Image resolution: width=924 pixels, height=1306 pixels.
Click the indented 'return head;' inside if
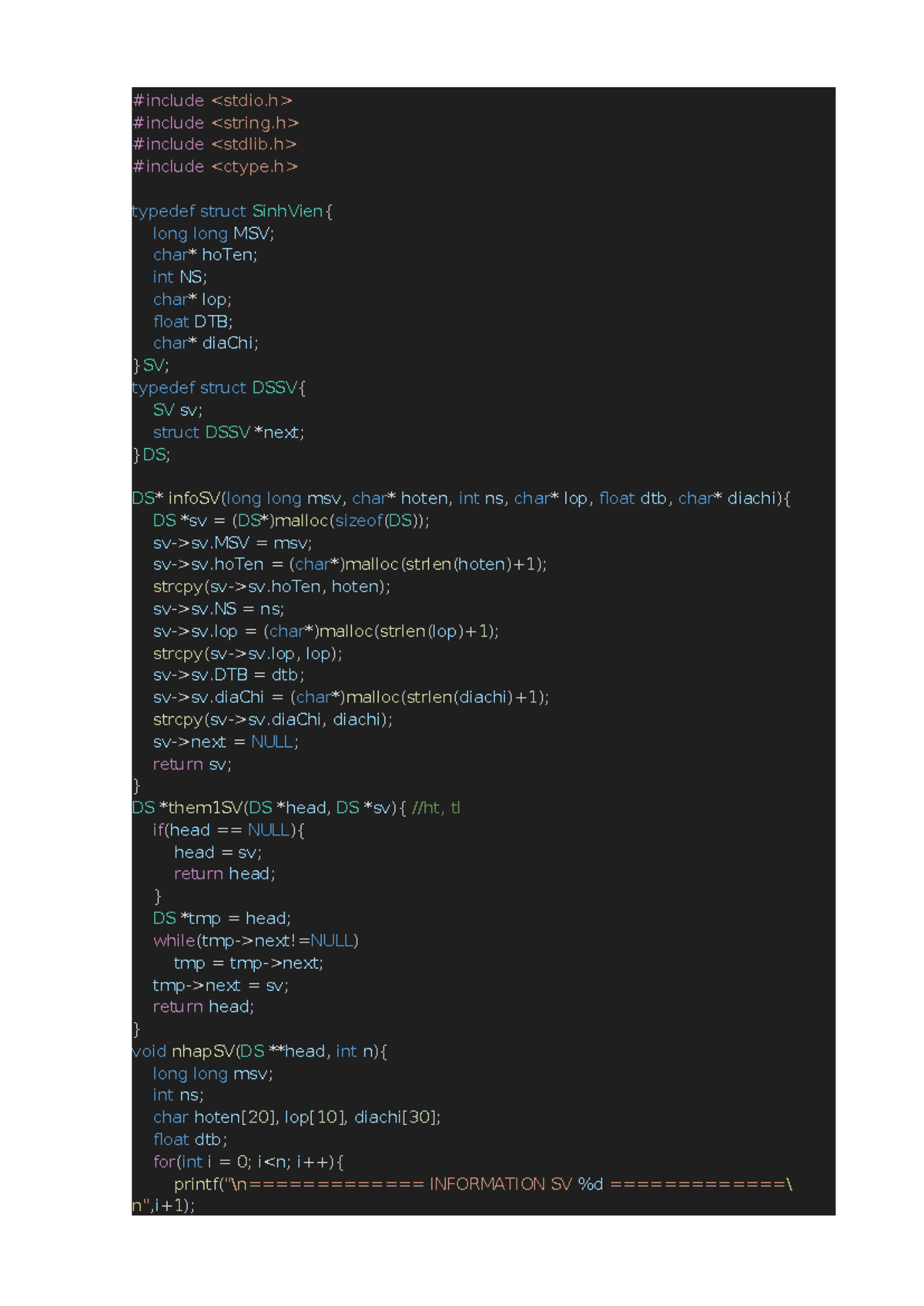point(224,874)
